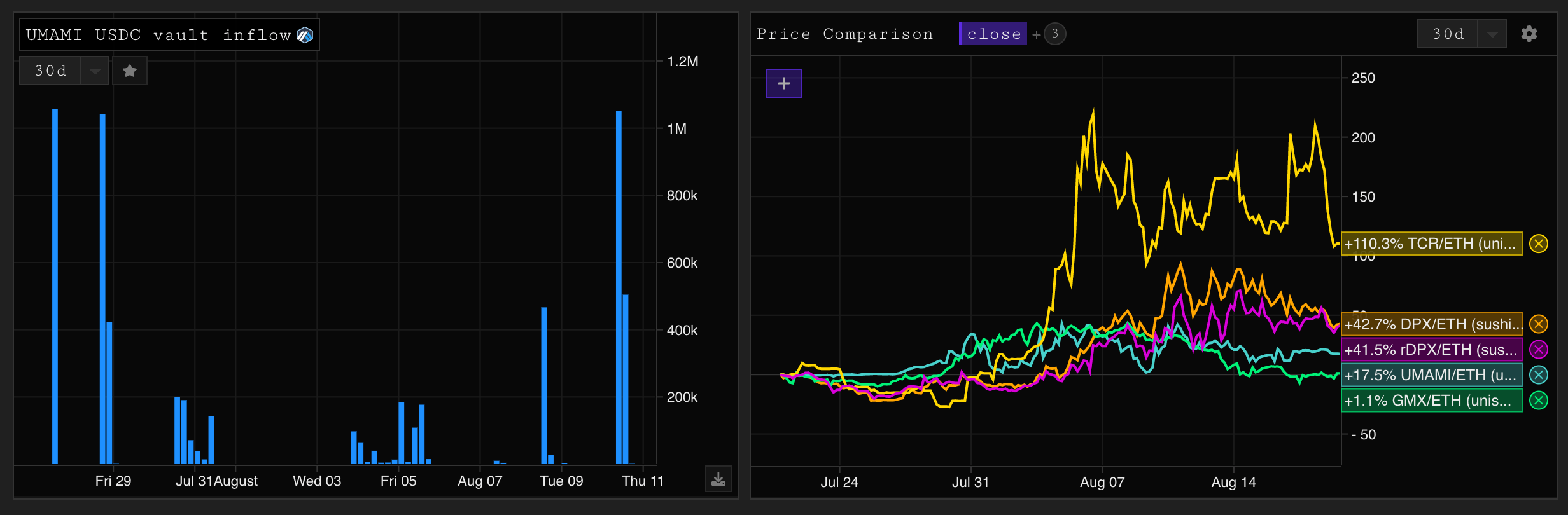Click the 200k y-axis value
This screenshot has height=515, width=1568.
pos(682,397)
